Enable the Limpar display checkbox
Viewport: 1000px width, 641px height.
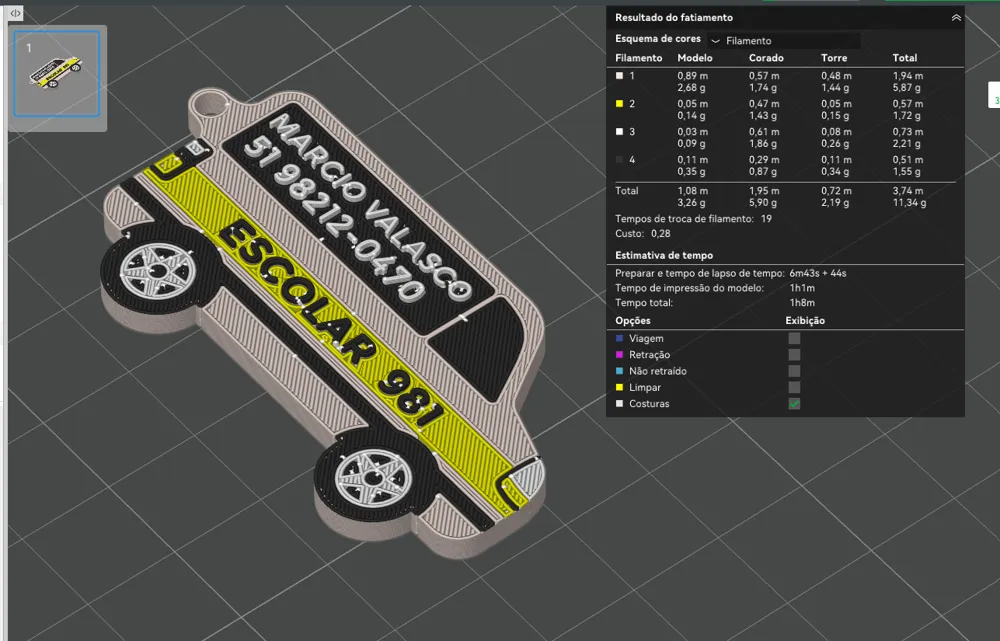pyautogui.click(x=794, y=387)
